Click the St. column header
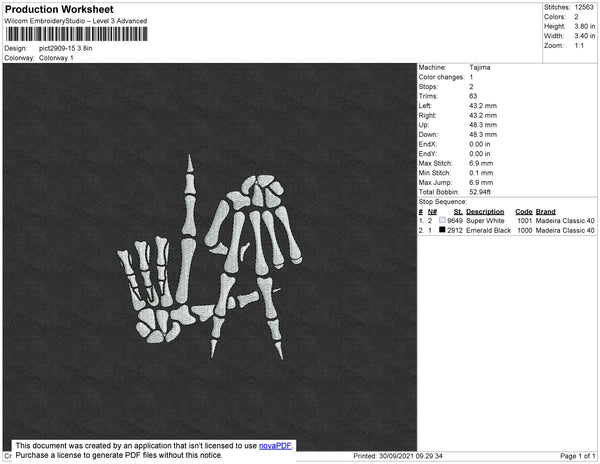Screen dimensions: 600x464 pyautogui.click(x=458, y=211)
